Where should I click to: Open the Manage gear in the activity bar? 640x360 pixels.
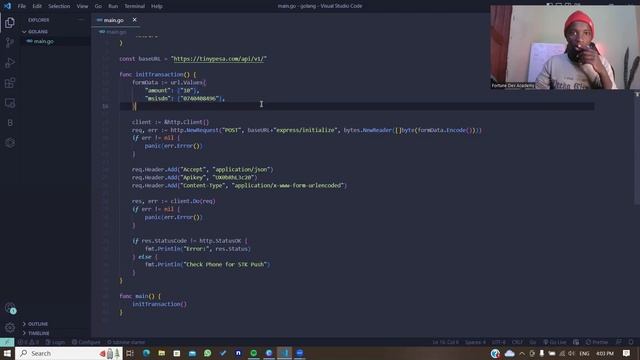point(10,327)
